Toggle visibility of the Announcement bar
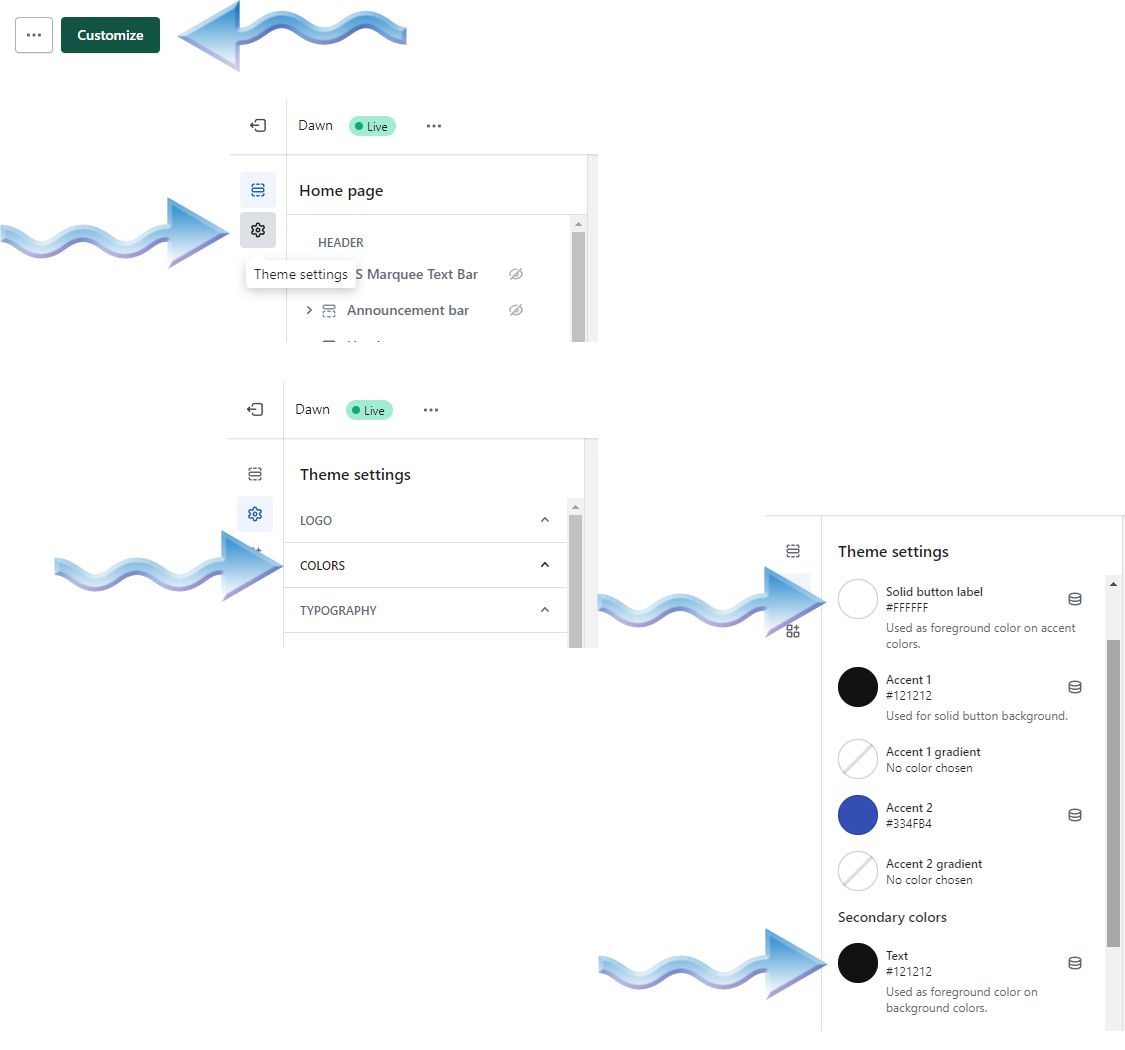This screenshot has width=1125, height=1050. [516, 310]
